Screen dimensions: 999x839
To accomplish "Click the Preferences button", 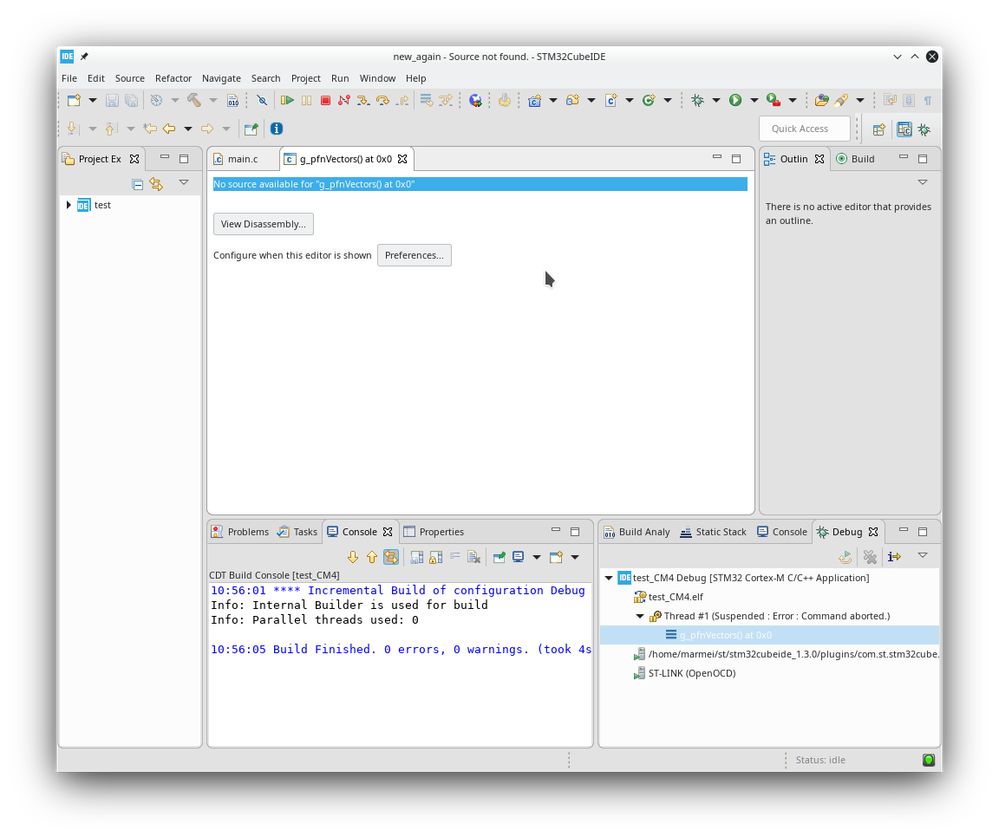I will (414, 255).
